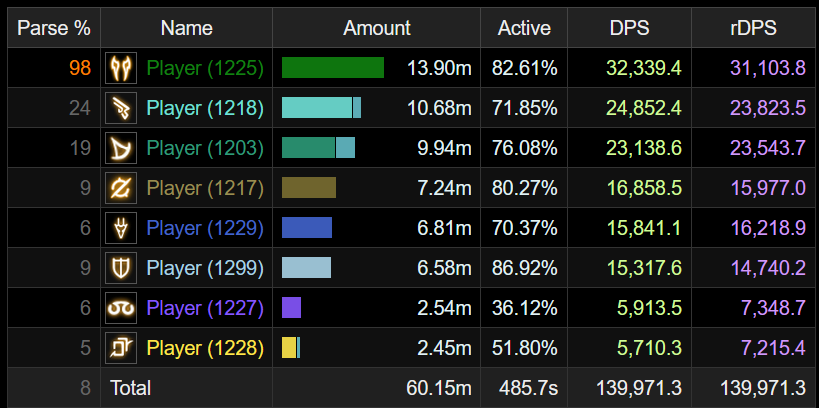Click the light blue bar for 6.58m
This screenshot has width=819, height=408.
[306, 267]
